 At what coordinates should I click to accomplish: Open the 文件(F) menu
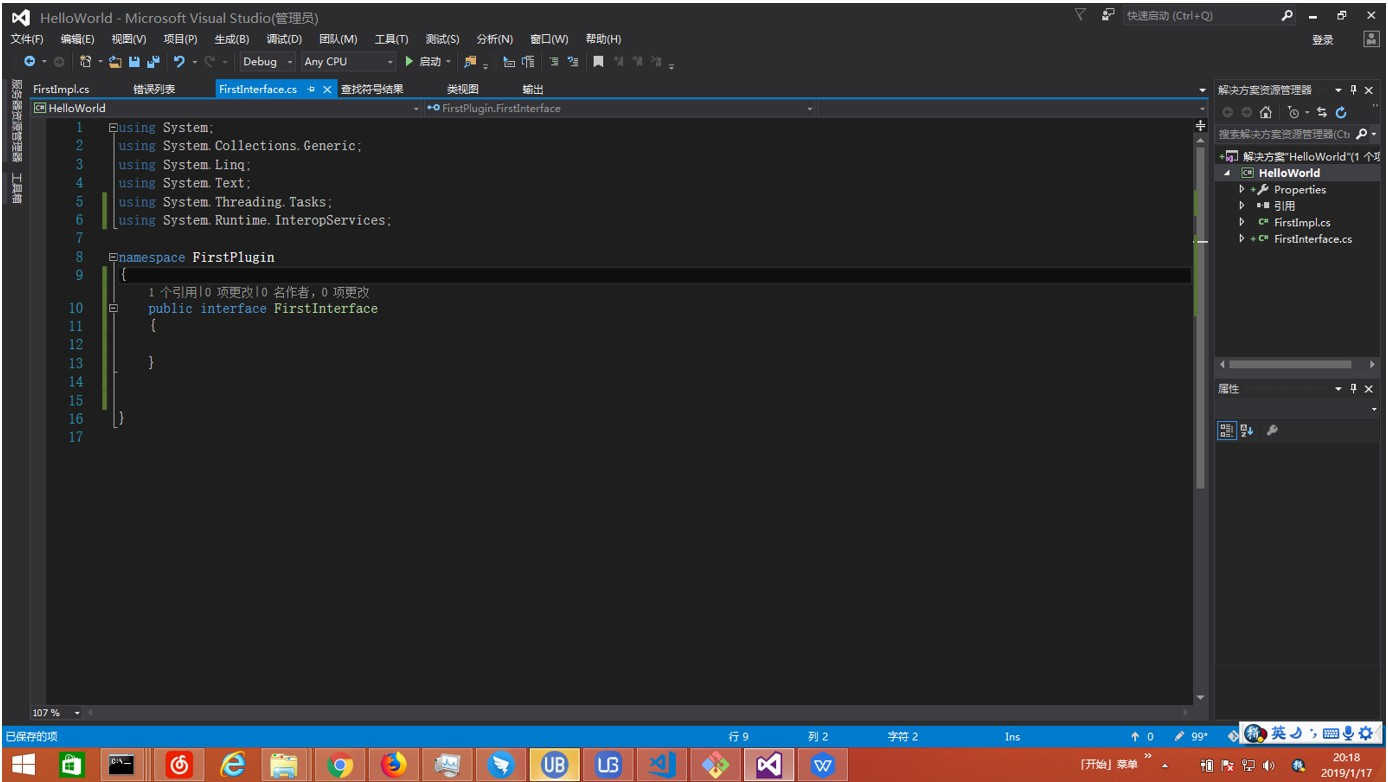pos(27,39)
